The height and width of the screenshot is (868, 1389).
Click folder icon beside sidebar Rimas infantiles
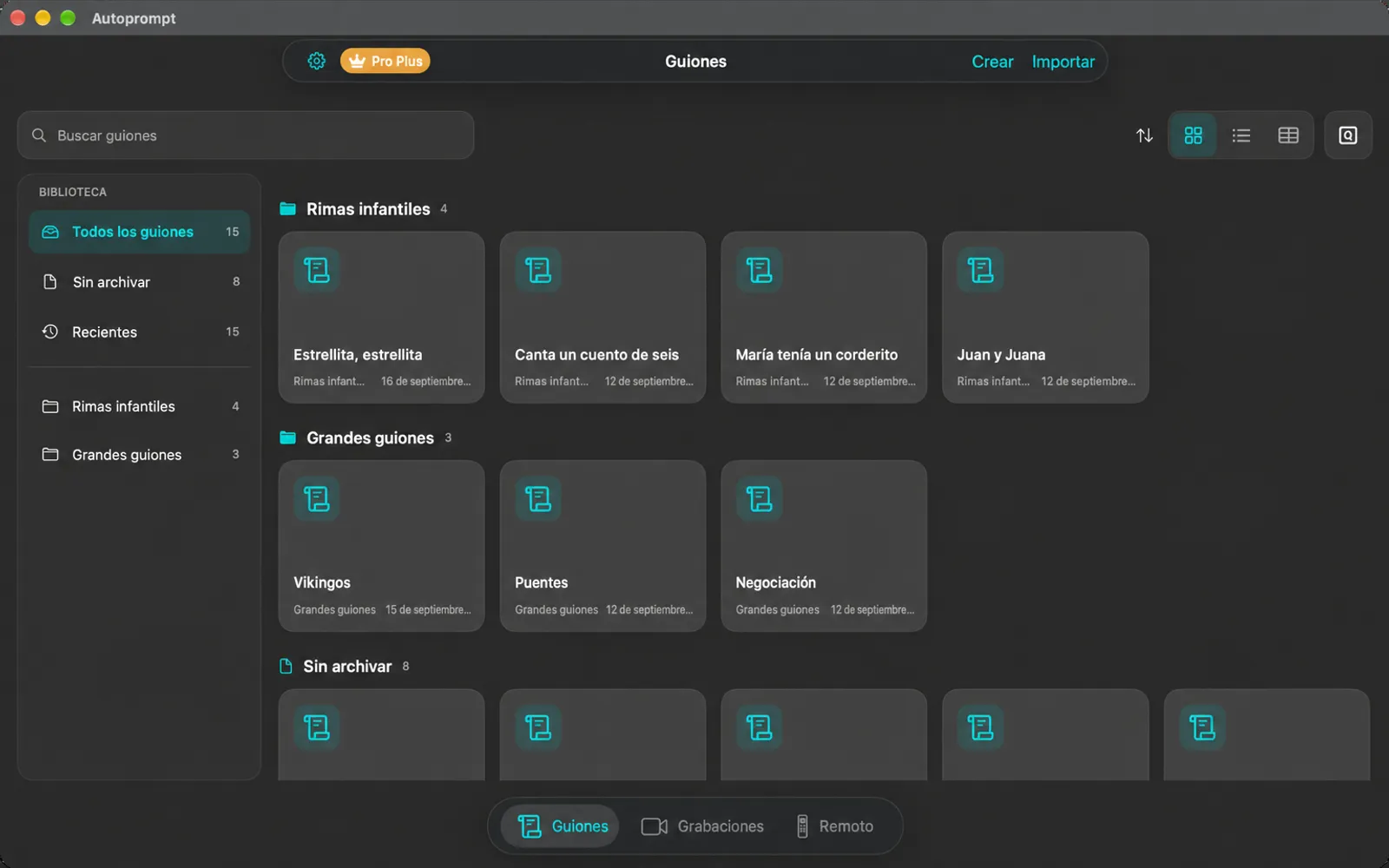50,406
